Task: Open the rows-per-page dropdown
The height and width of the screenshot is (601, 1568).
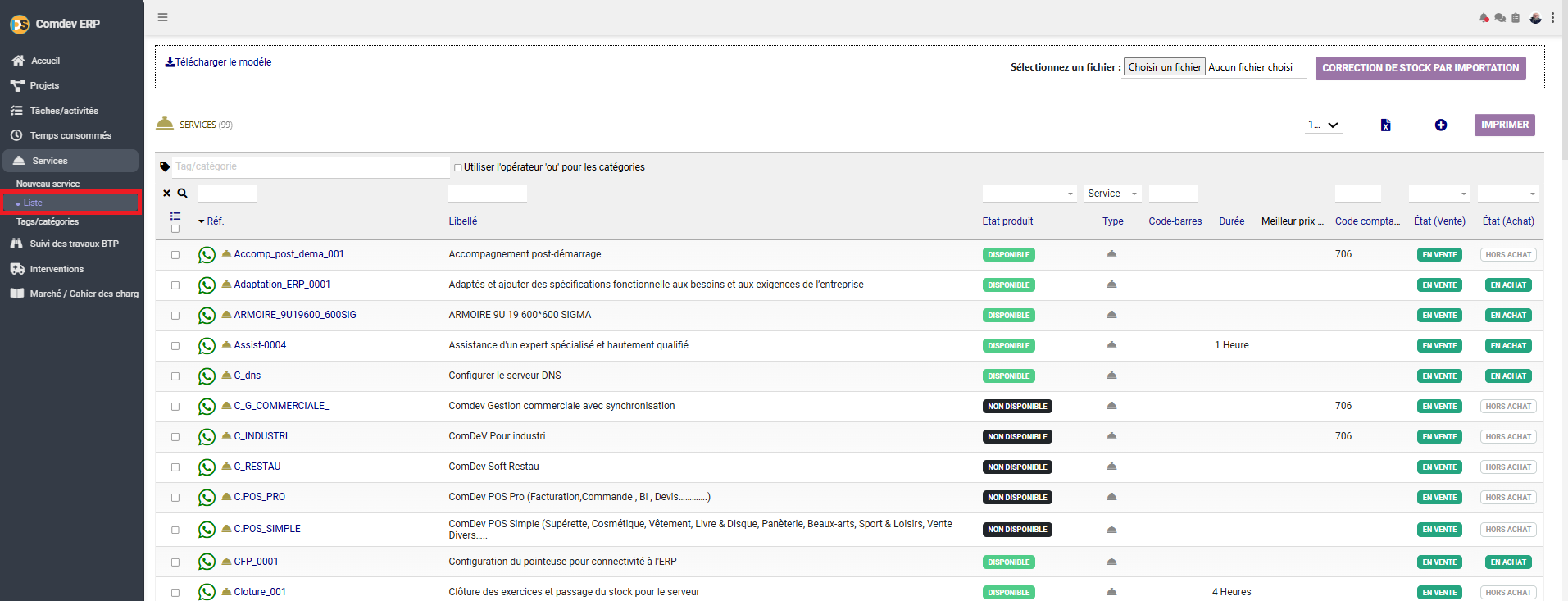Action: tap(1324, 125)
